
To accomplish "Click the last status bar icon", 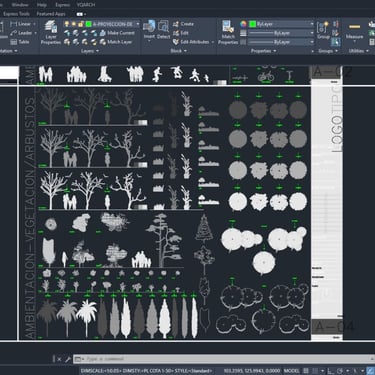I will click(x=370, y=371).
